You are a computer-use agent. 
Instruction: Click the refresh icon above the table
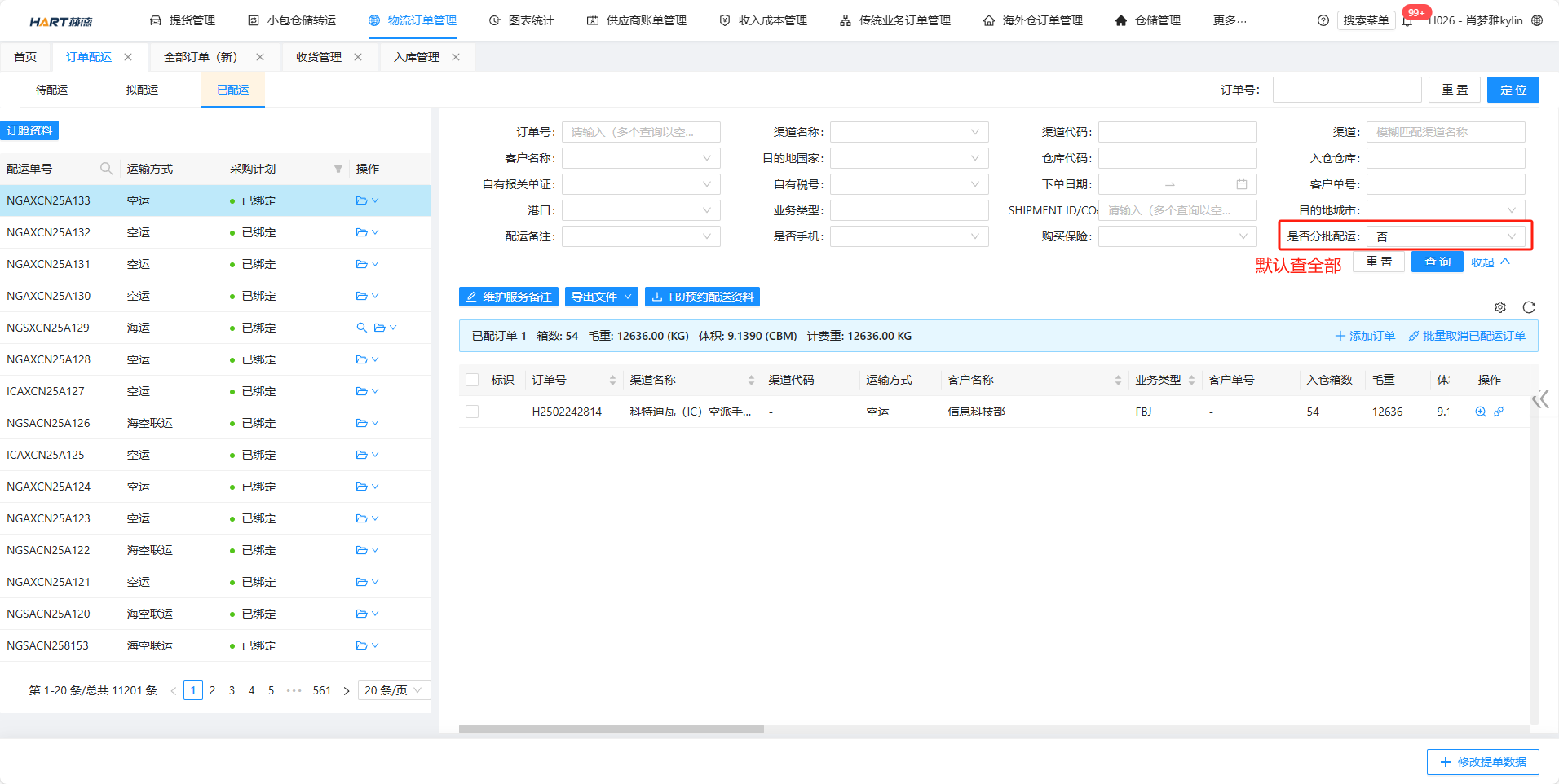(x=1529, y=307)
